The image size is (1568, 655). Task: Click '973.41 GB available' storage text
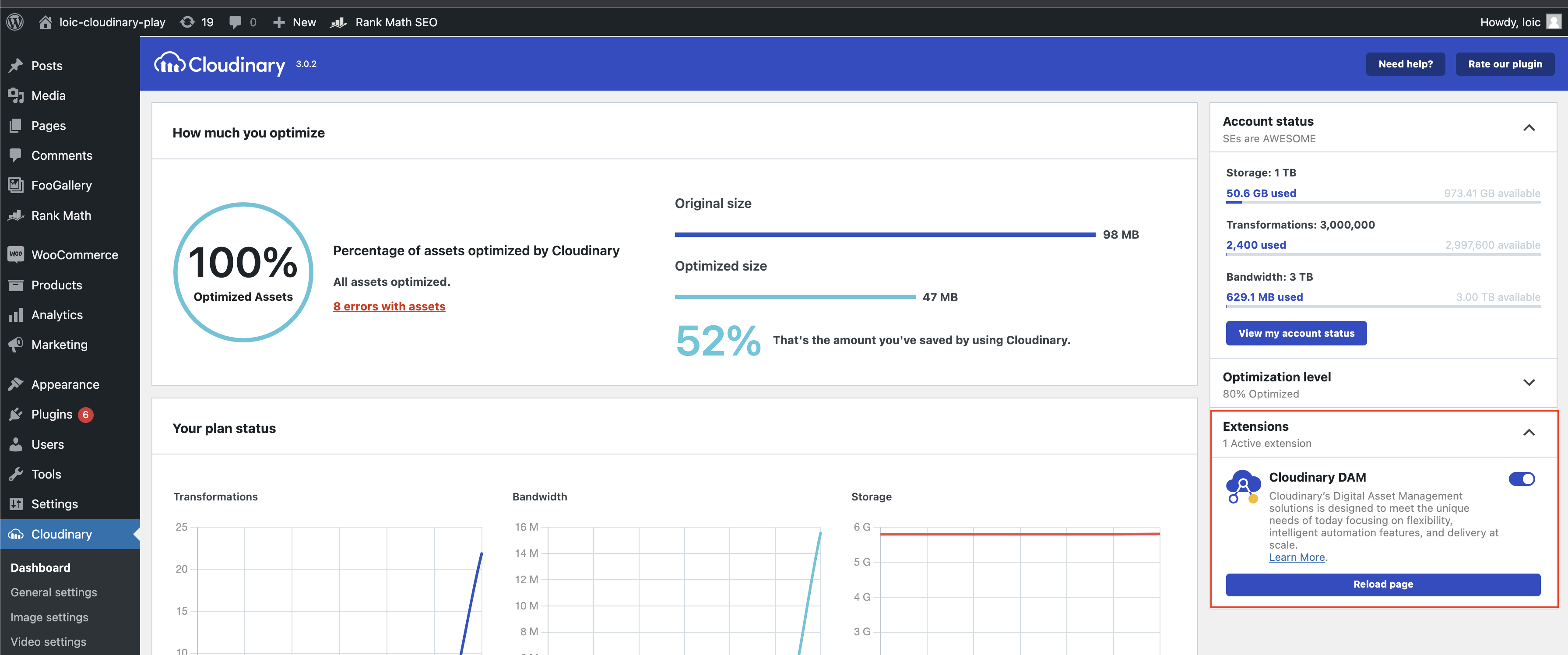point(1492,193)
